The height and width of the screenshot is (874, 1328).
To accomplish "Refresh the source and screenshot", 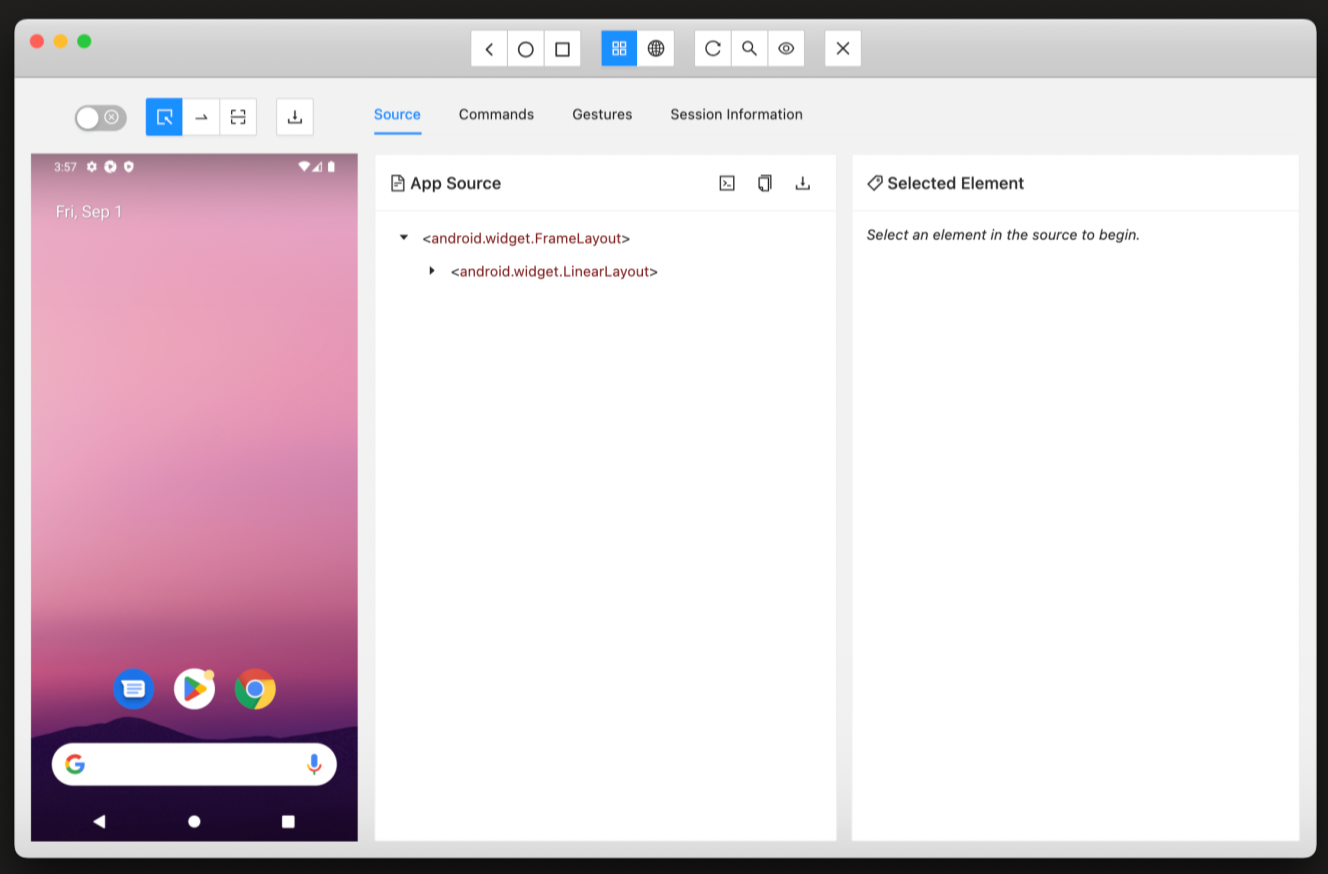I will 712,48.
